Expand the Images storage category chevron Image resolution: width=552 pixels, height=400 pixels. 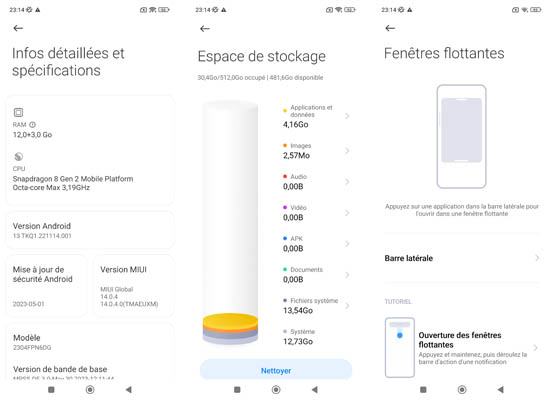coord(347,151)
